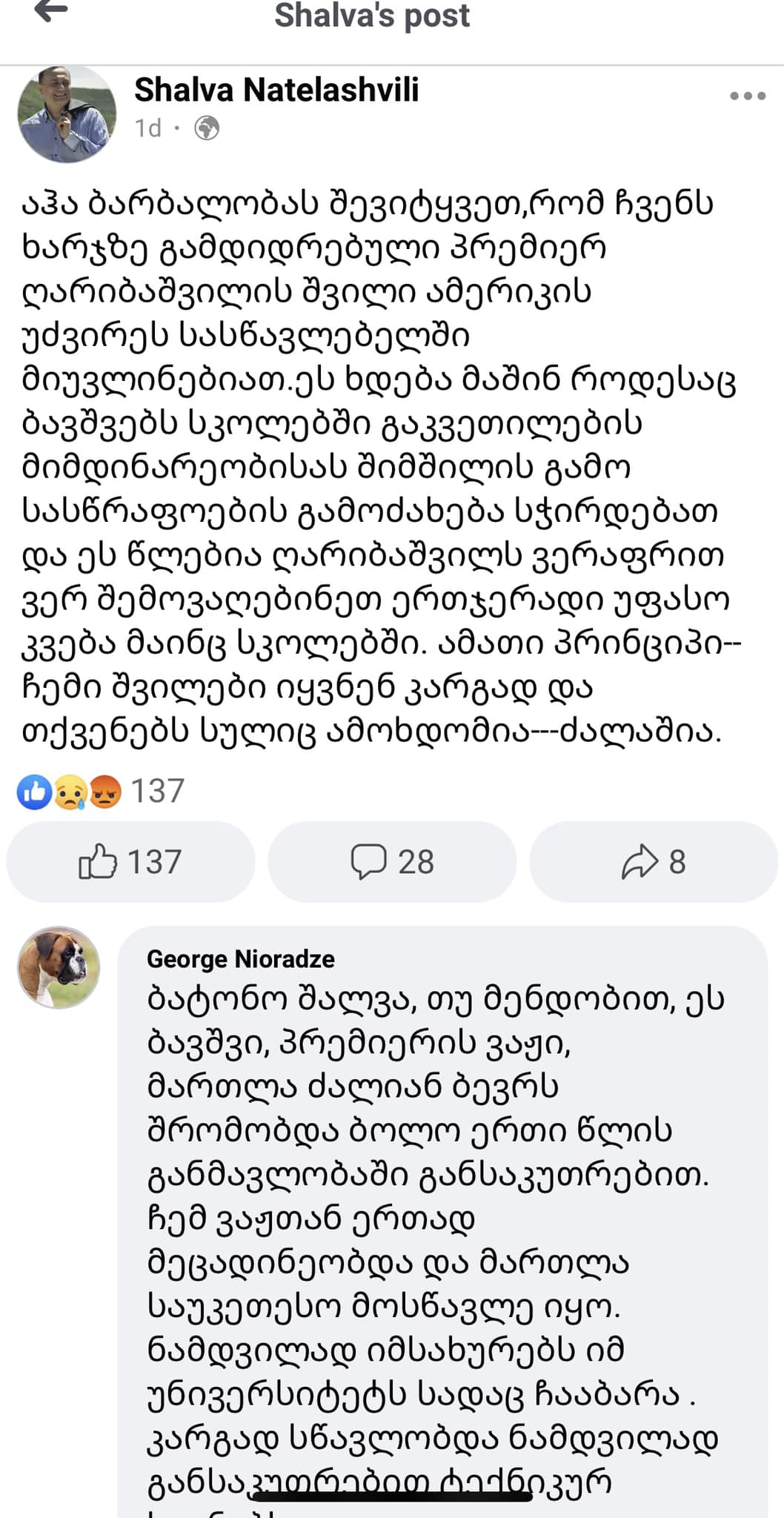Open the George Nioradze commenter name link
This screenshot has width=784, height=1518.
point(241,959)
